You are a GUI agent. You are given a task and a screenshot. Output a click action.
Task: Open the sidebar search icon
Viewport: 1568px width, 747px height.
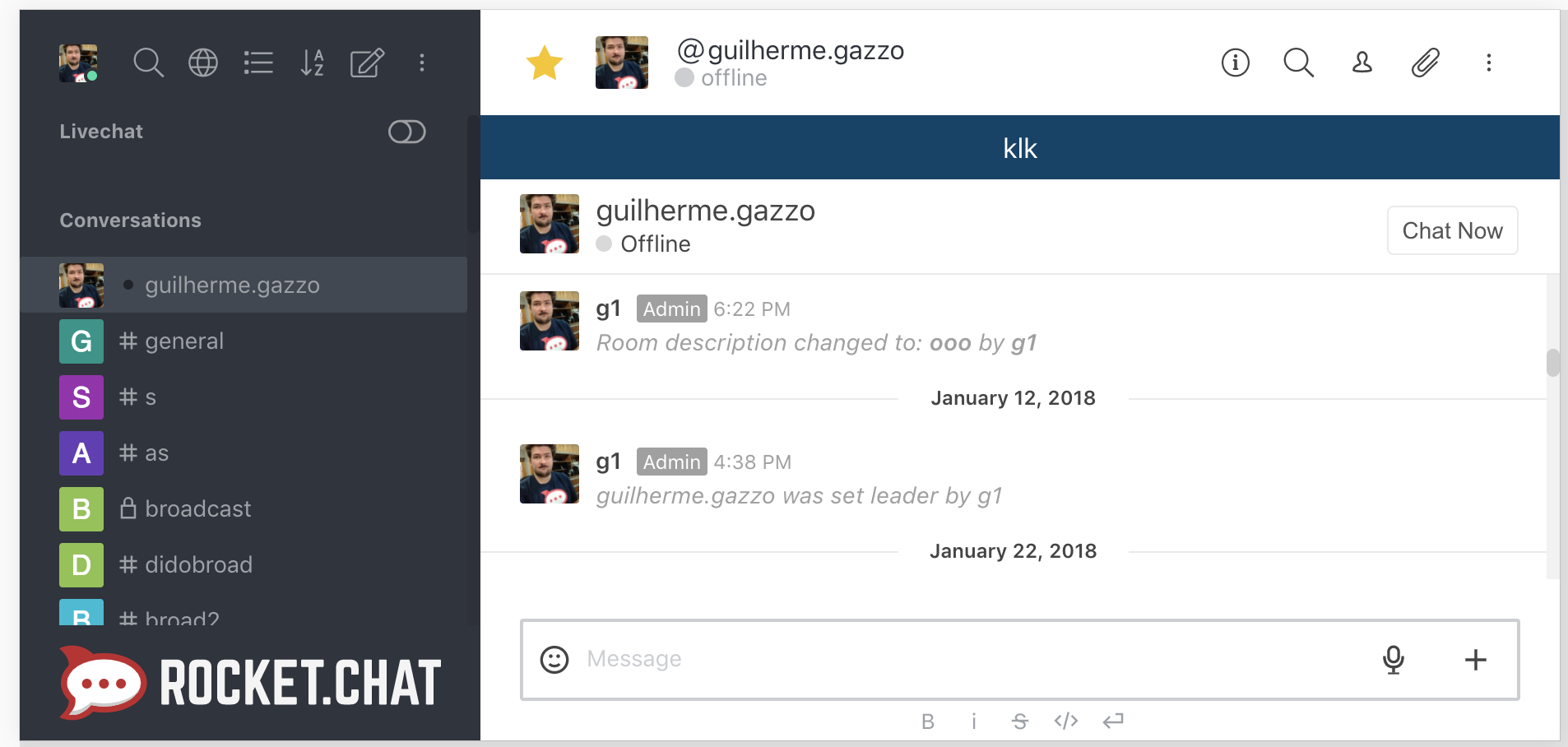(x=148, y=63)
